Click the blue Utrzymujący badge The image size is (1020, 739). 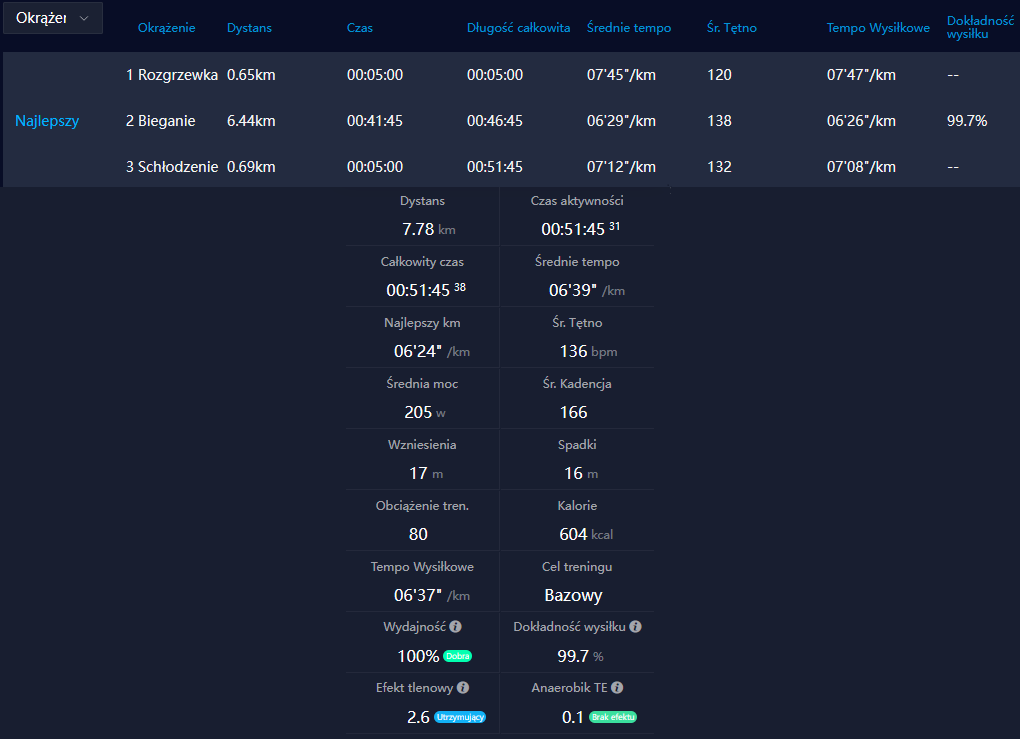(x=460, y=718)
